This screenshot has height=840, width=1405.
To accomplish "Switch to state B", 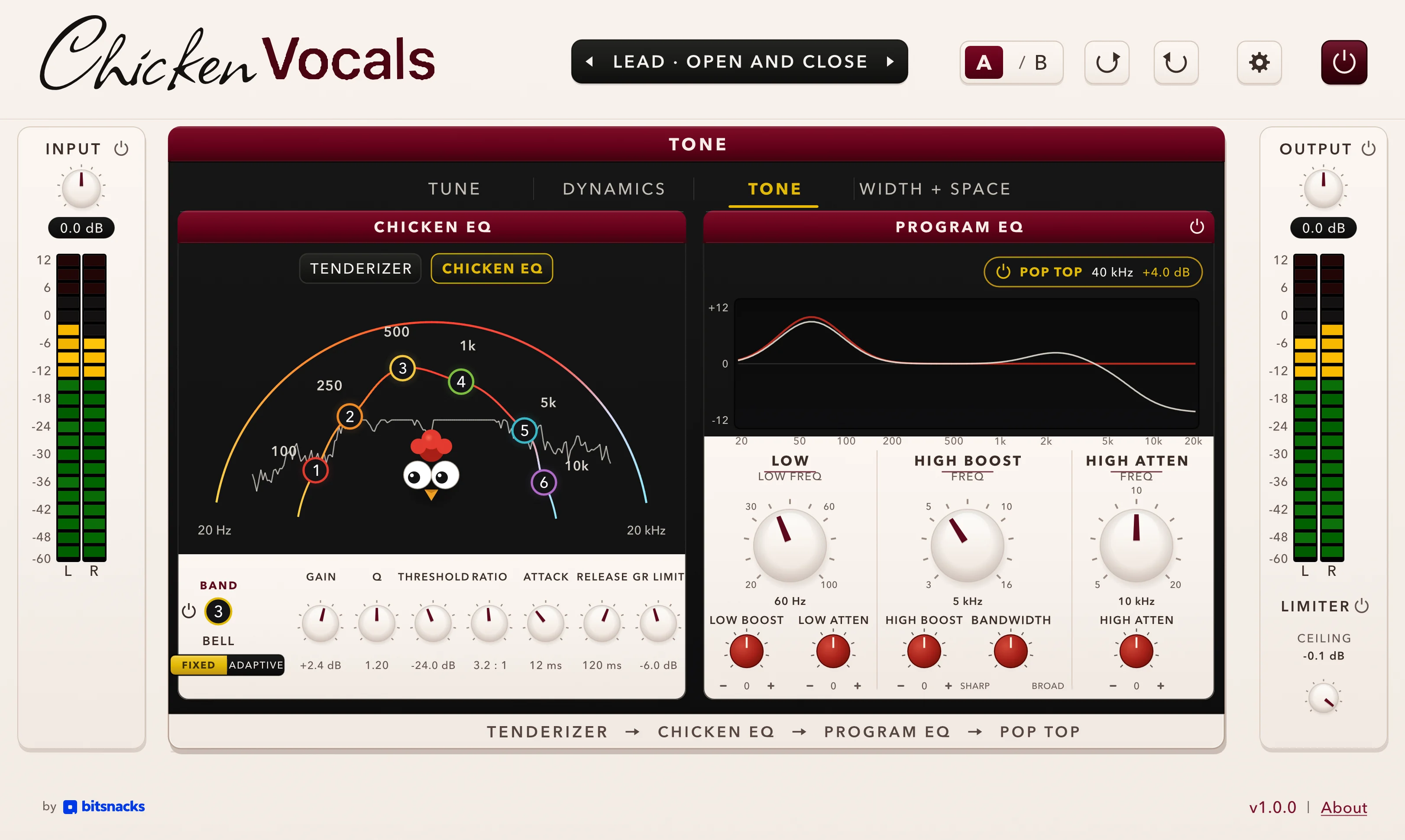I will (1040, 62).
